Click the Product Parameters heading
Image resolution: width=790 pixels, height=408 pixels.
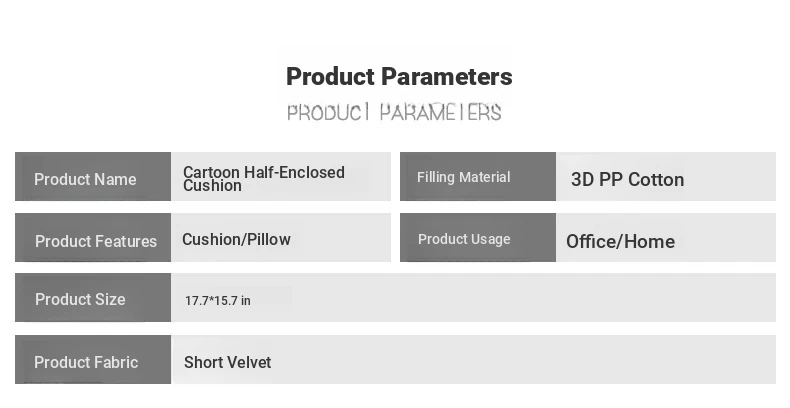pyautogui.click(x=399, y=77)
